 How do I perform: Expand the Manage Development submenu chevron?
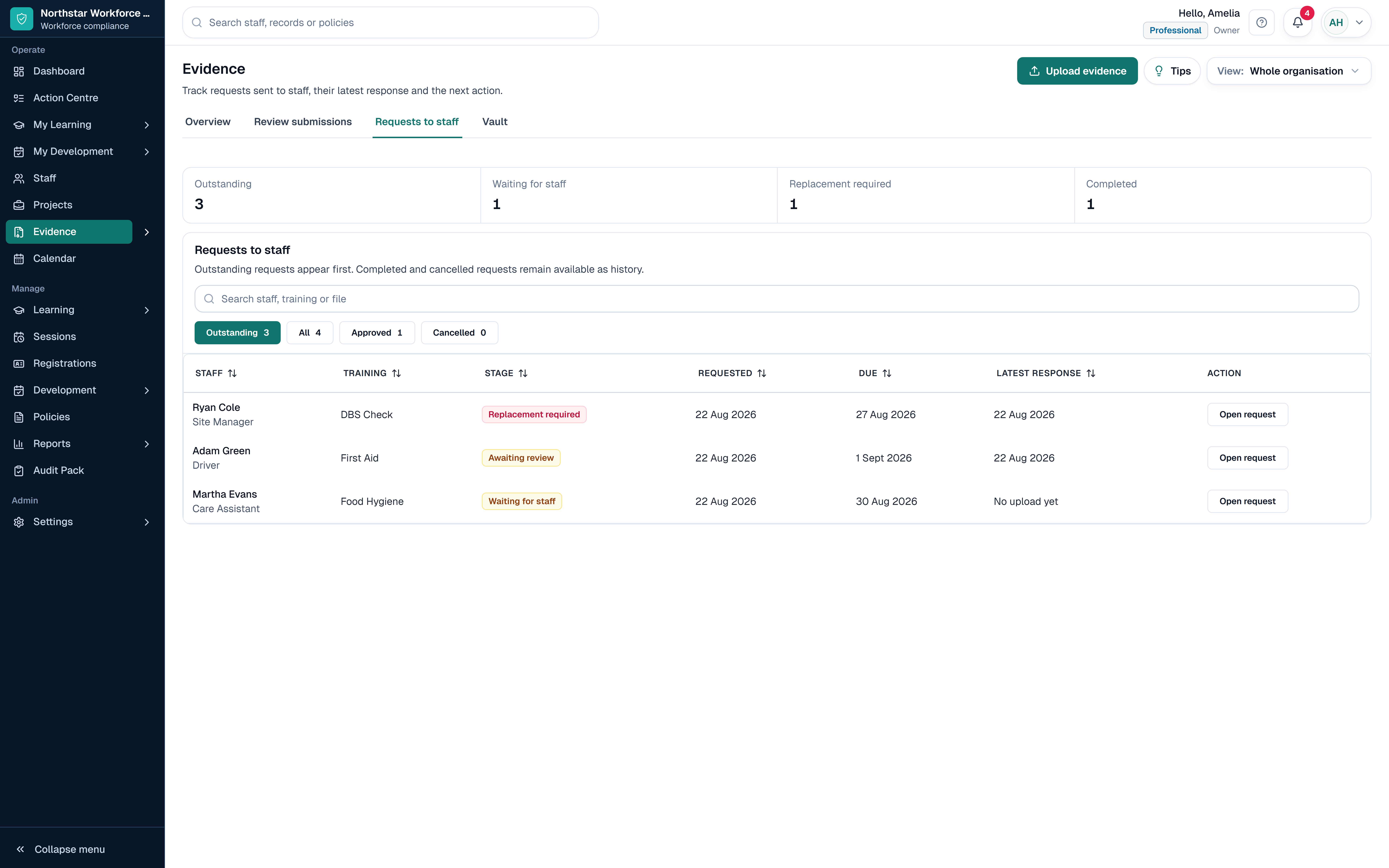pyautogui.click(x=147, y=390)
